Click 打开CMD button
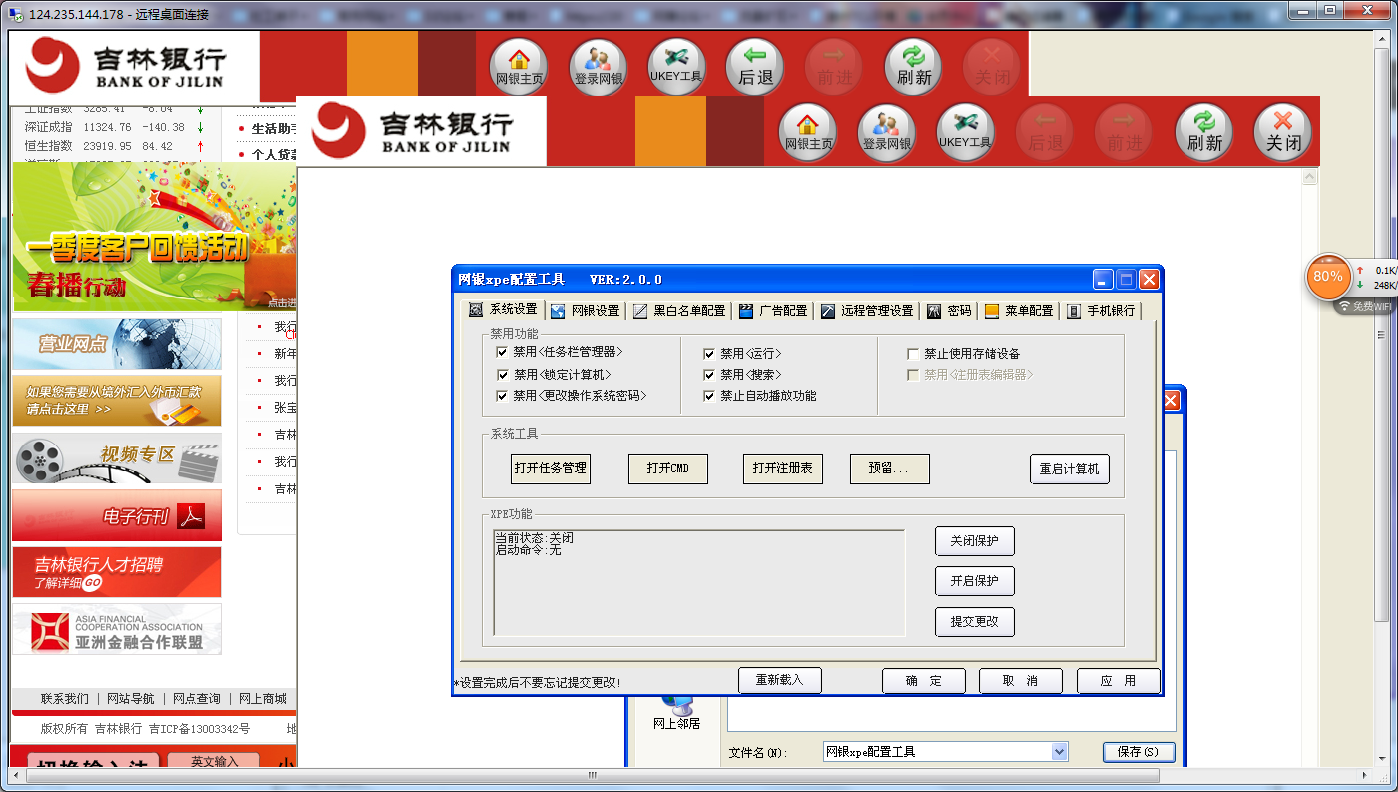 point(667,468)
